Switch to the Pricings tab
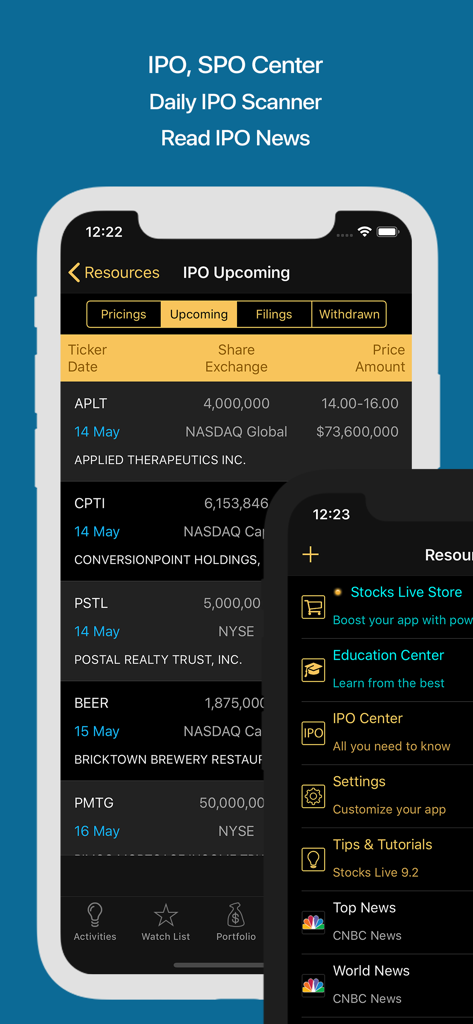The image size is (473, 1024). click(x=123, y=314)
